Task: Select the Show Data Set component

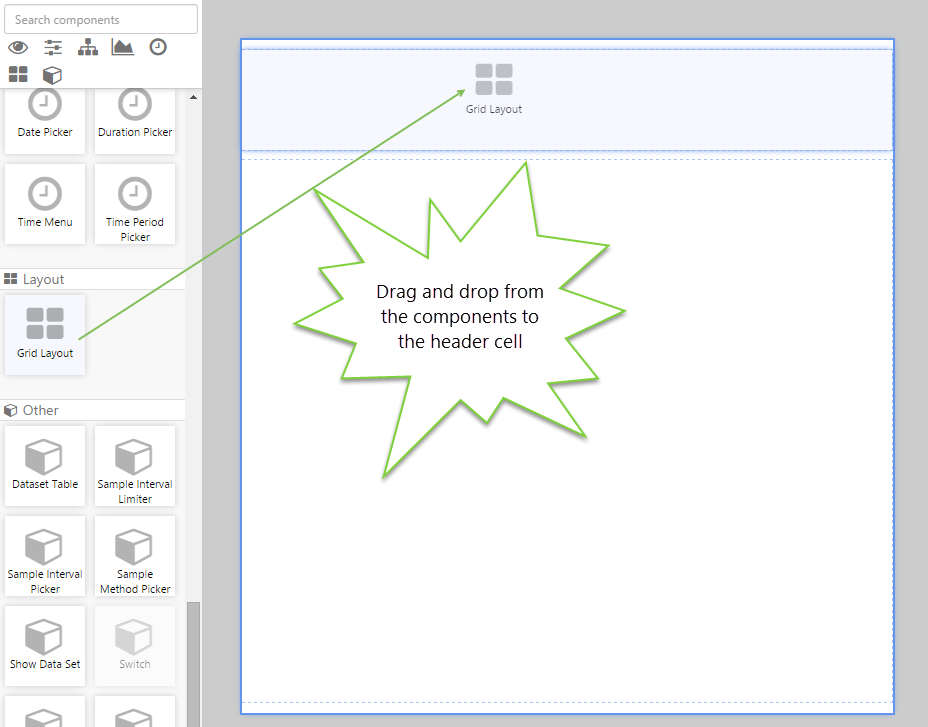Action: (x=45, y=645)
